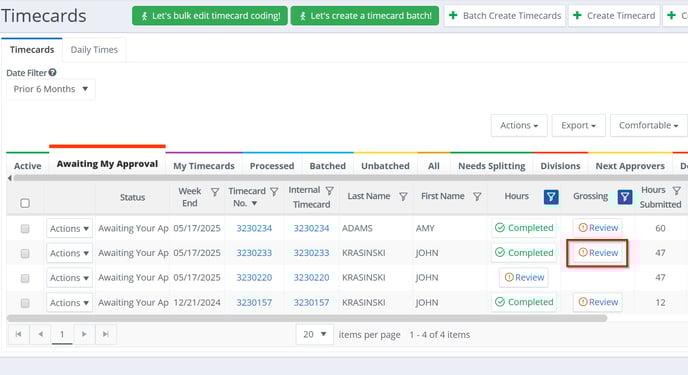Click the blue Hours column filter icon
Viewport: 688px width, 375px height.
pos(551,197)
